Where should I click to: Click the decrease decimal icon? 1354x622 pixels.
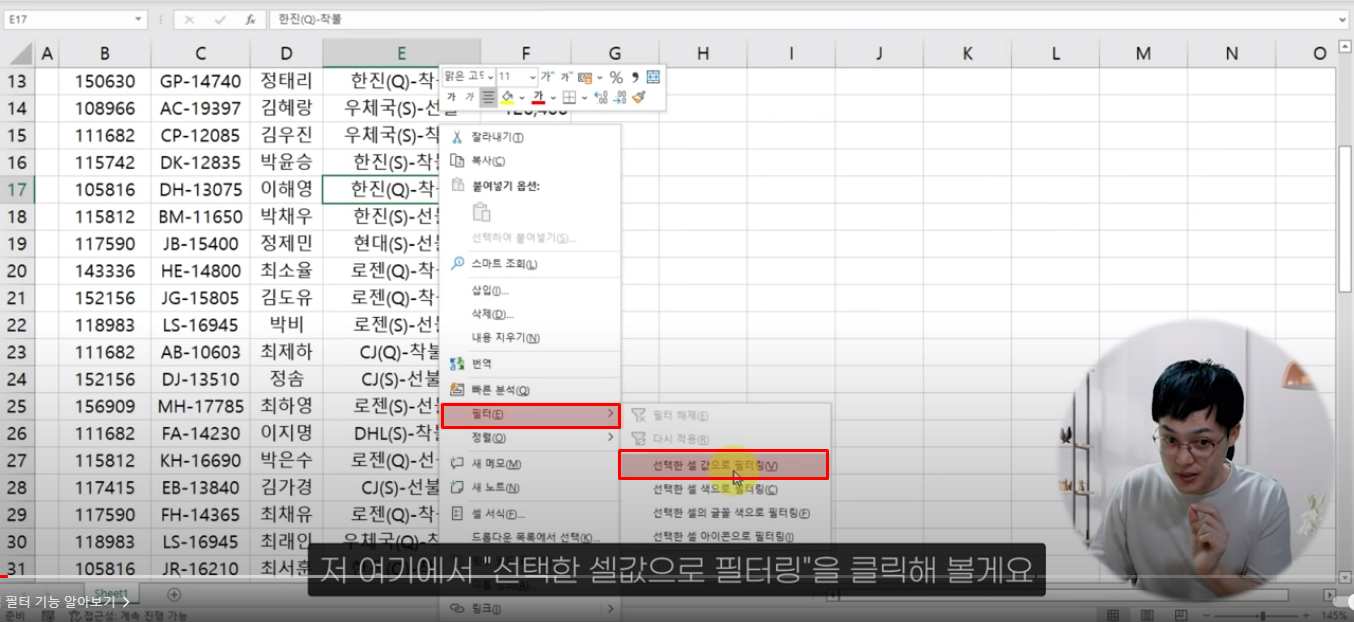[x=620, y=97]
